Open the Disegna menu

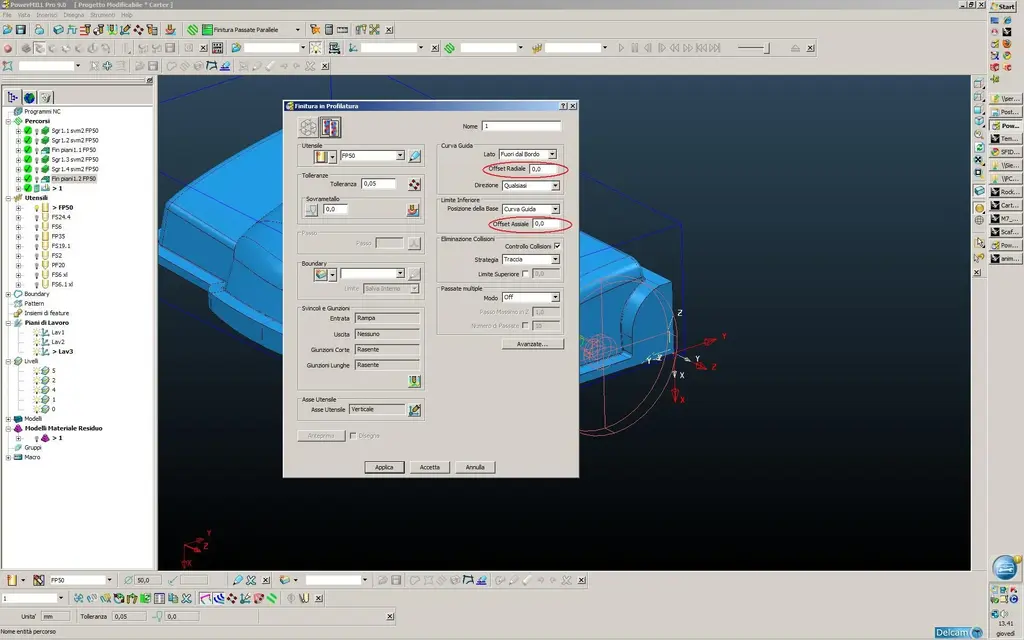point(74,15)
